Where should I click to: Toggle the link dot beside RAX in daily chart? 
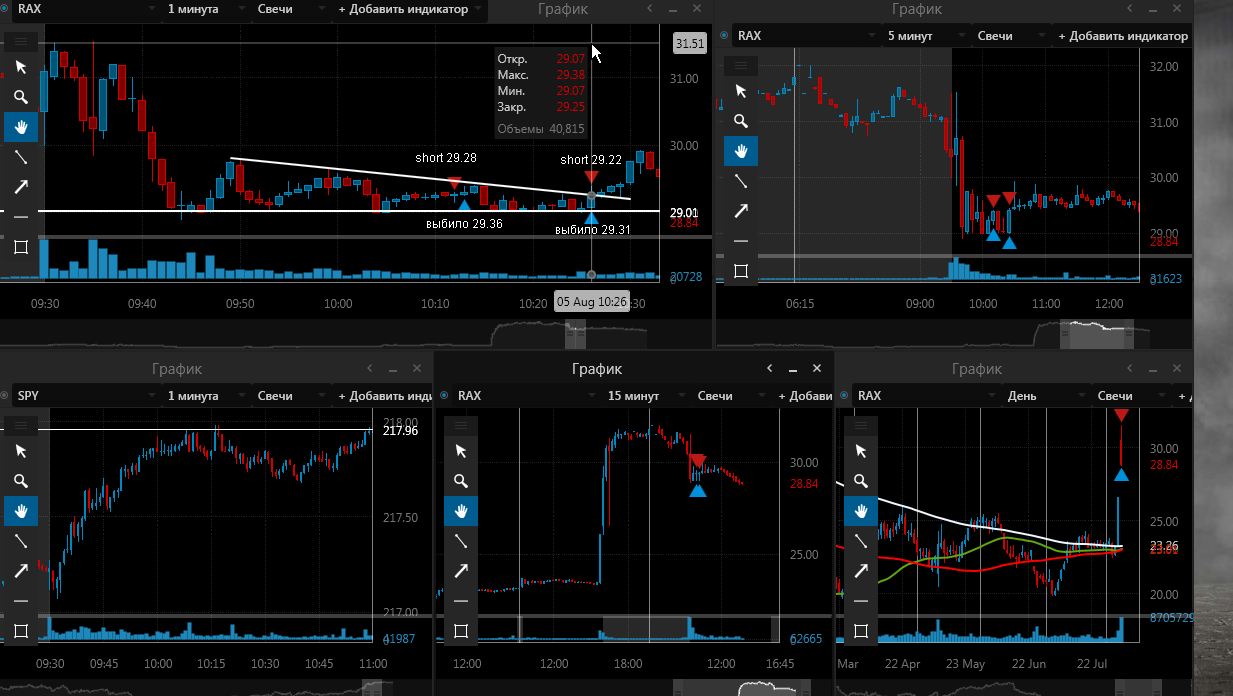[x=844, y=396]
